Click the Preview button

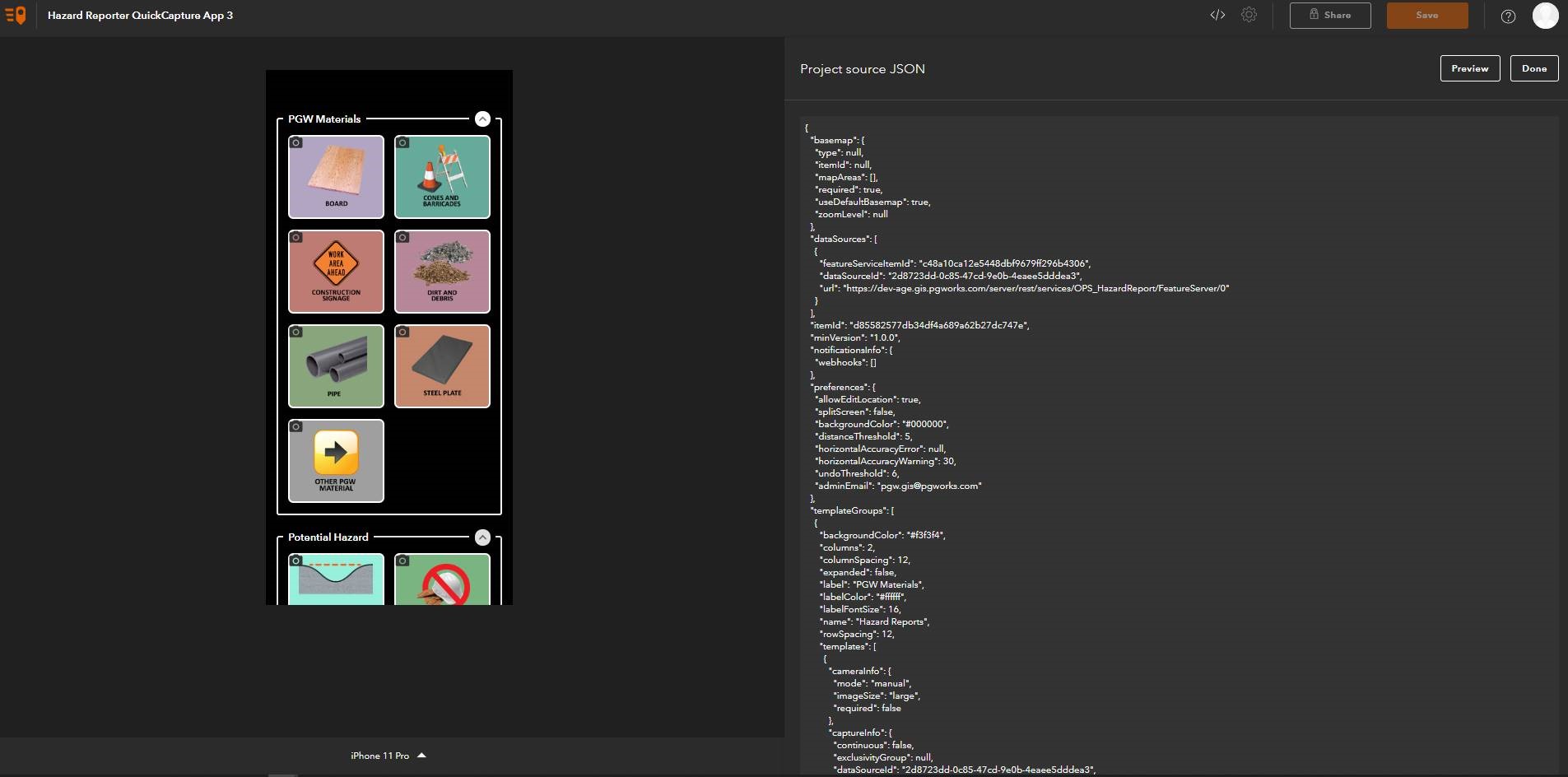tap(1470, 68)
